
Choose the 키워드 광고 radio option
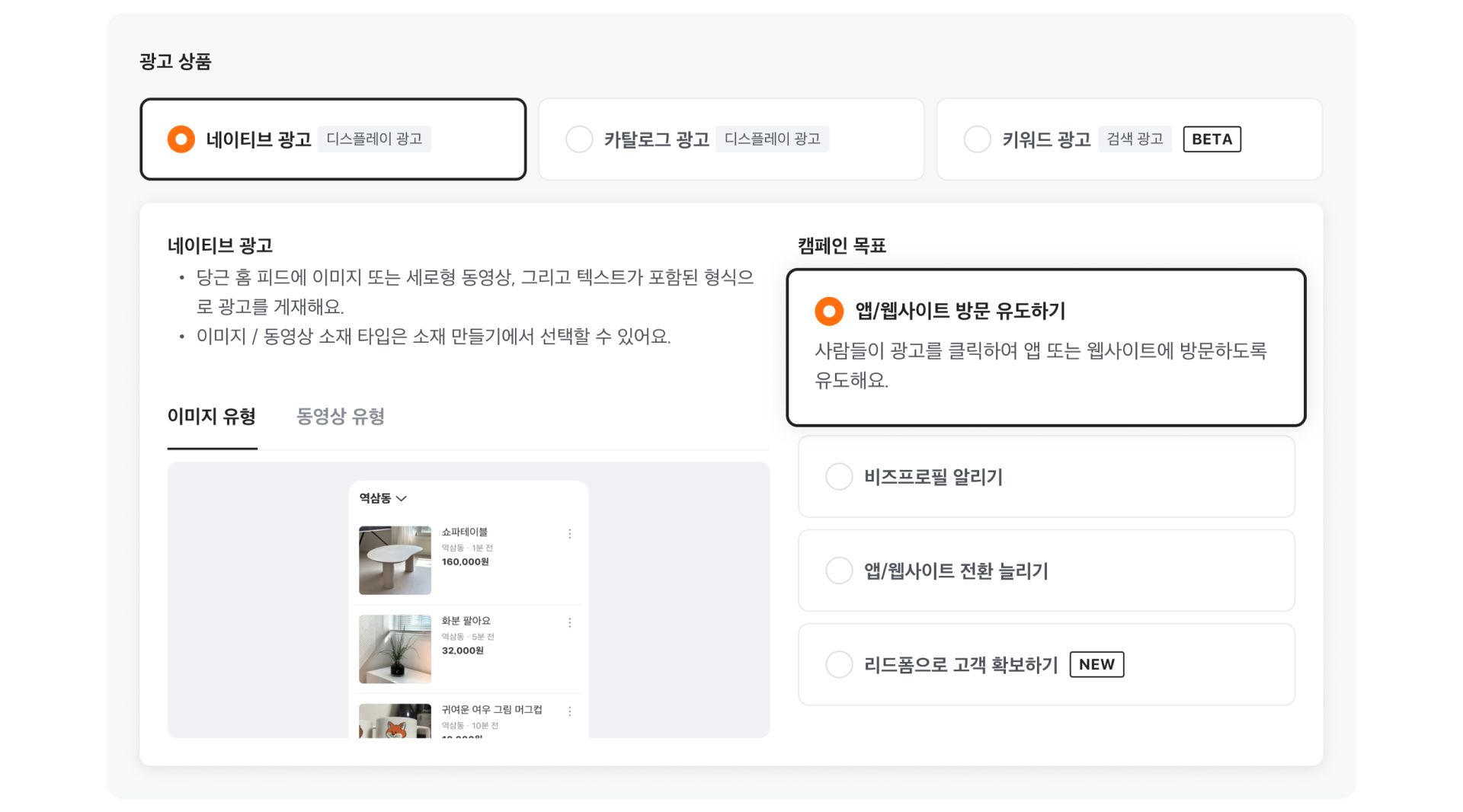977,139
